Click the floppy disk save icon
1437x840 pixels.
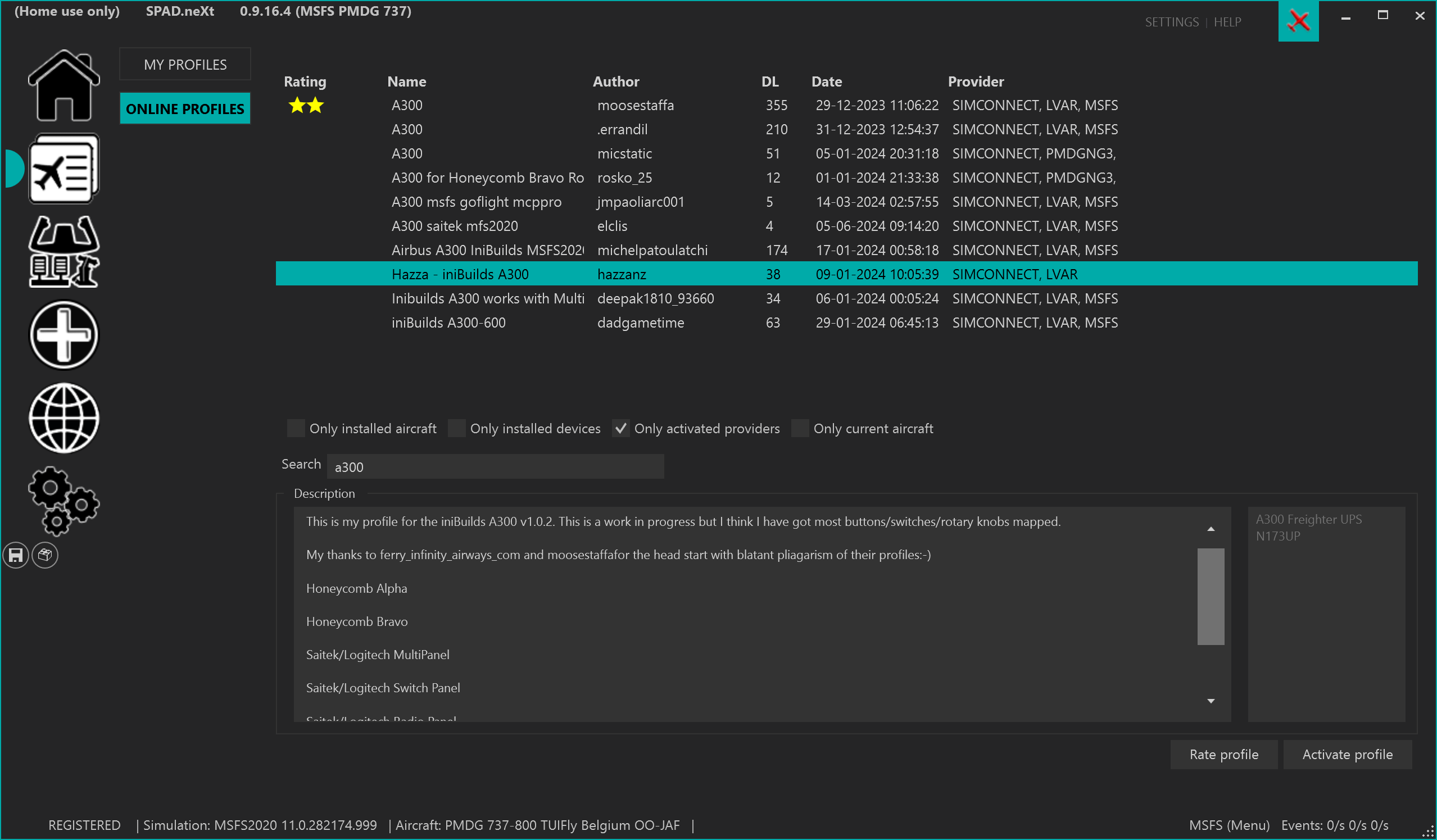(16, 556)
